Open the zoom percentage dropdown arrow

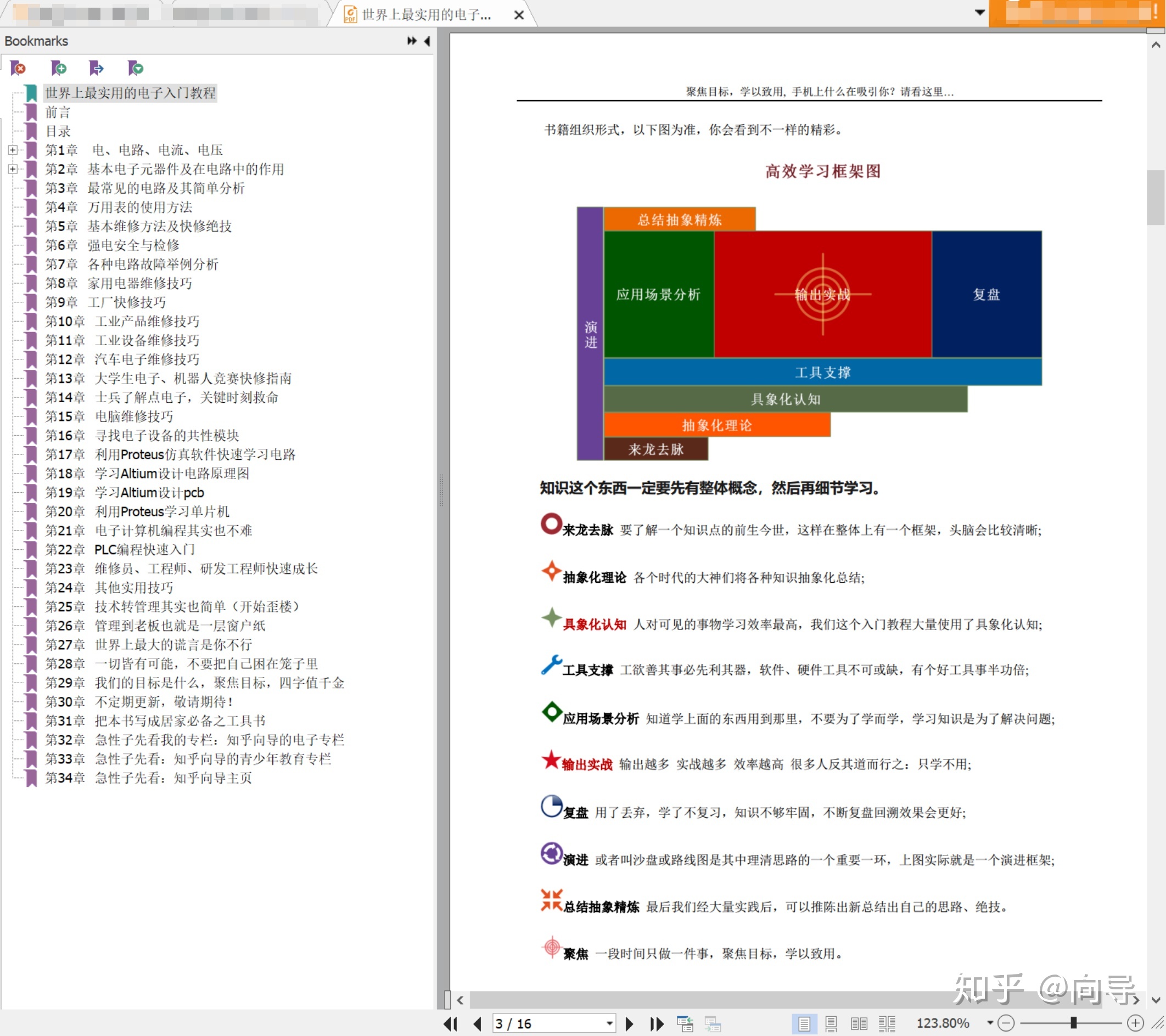click(990, 1023)
